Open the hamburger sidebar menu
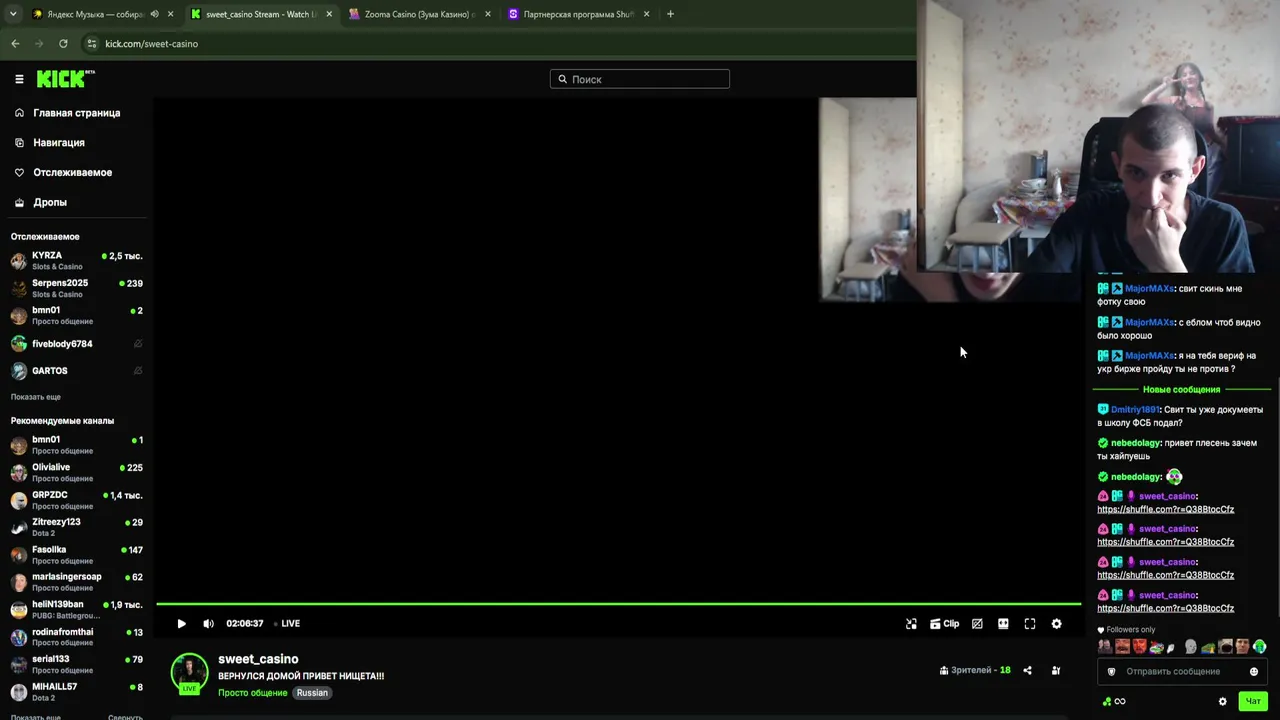 click(19, 79)
